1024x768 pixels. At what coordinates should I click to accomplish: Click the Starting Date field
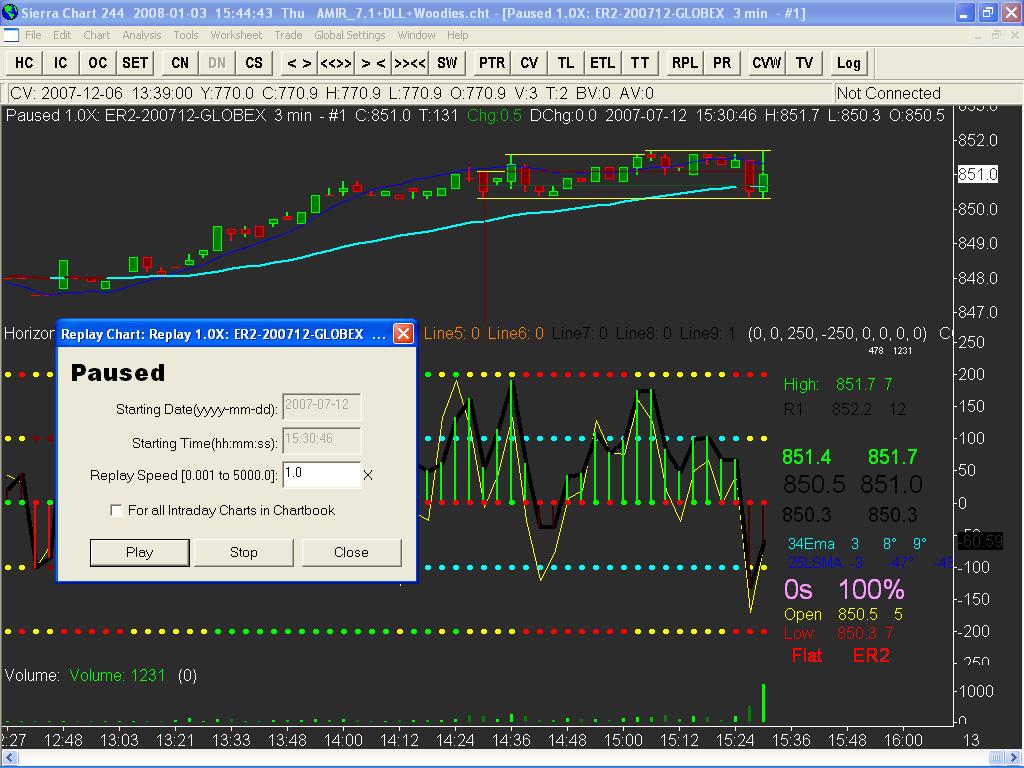point(321,406)
